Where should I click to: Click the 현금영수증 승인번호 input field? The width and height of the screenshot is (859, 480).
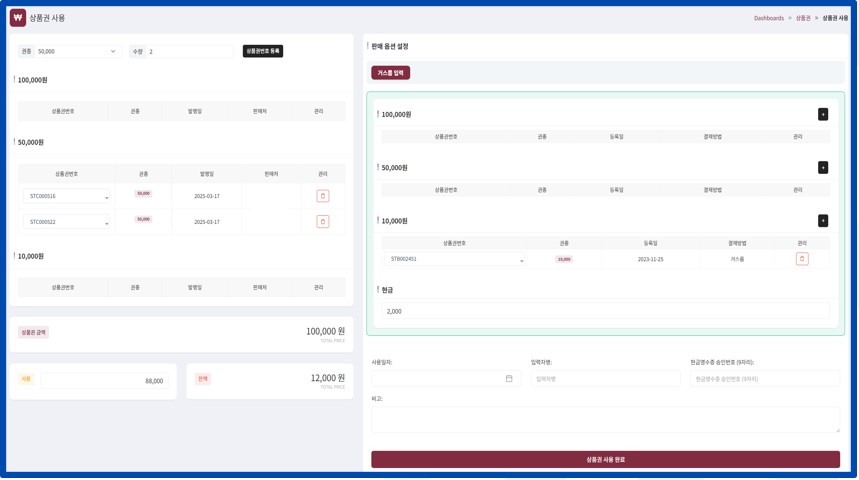coord(765,379)
